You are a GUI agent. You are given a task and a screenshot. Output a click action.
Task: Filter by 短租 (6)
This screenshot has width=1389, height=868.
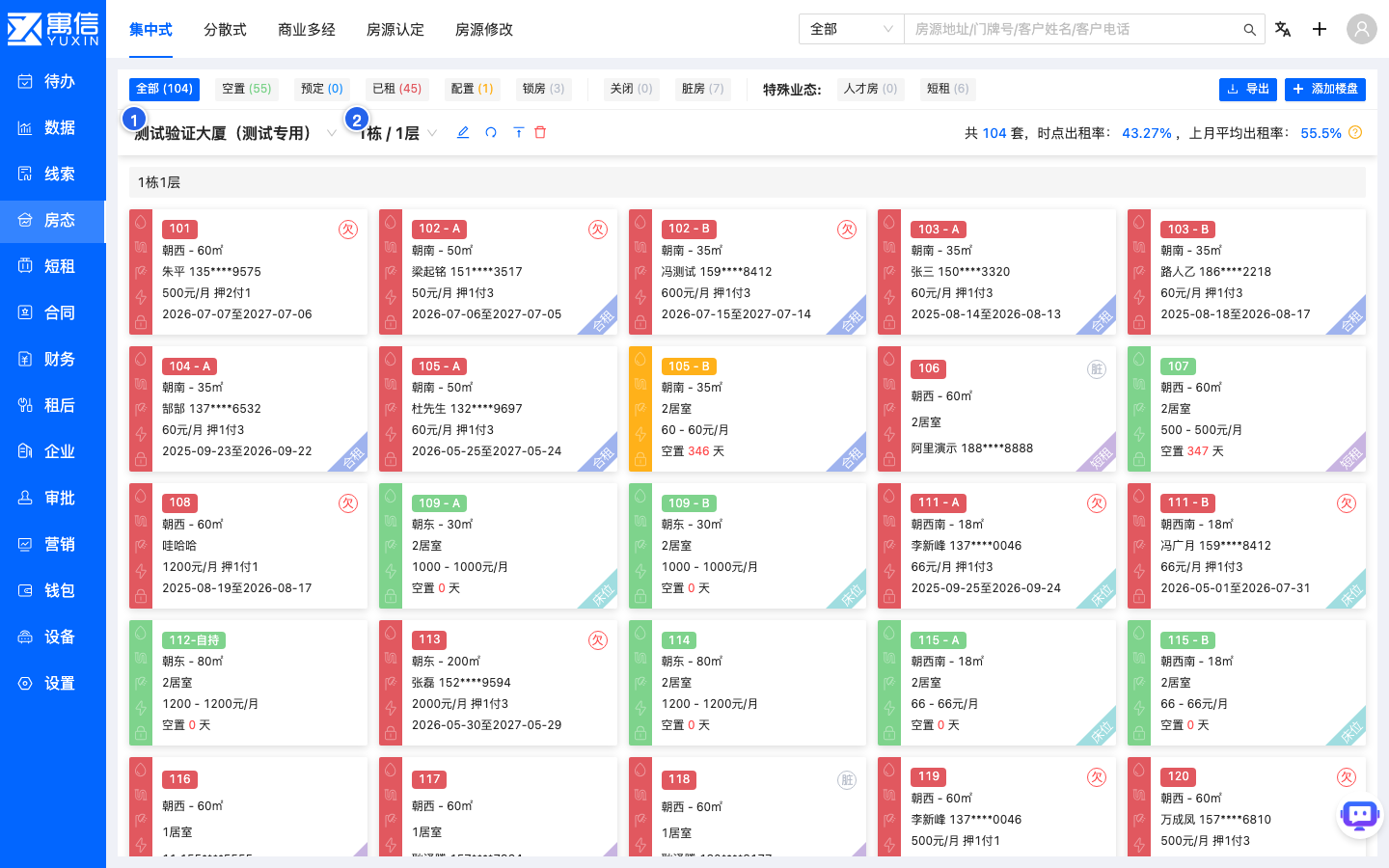(x=948, y=89)
